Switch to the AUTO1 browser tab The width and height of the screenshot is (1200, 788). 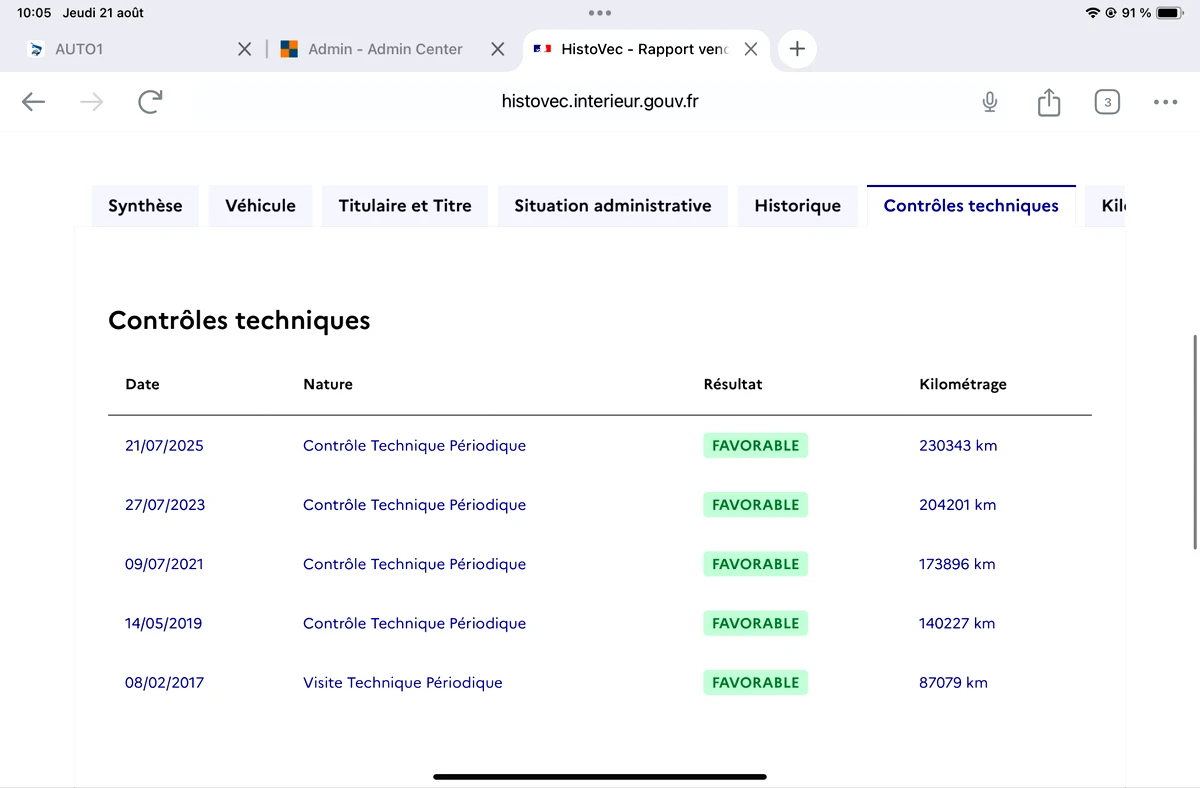pos(80,49)
